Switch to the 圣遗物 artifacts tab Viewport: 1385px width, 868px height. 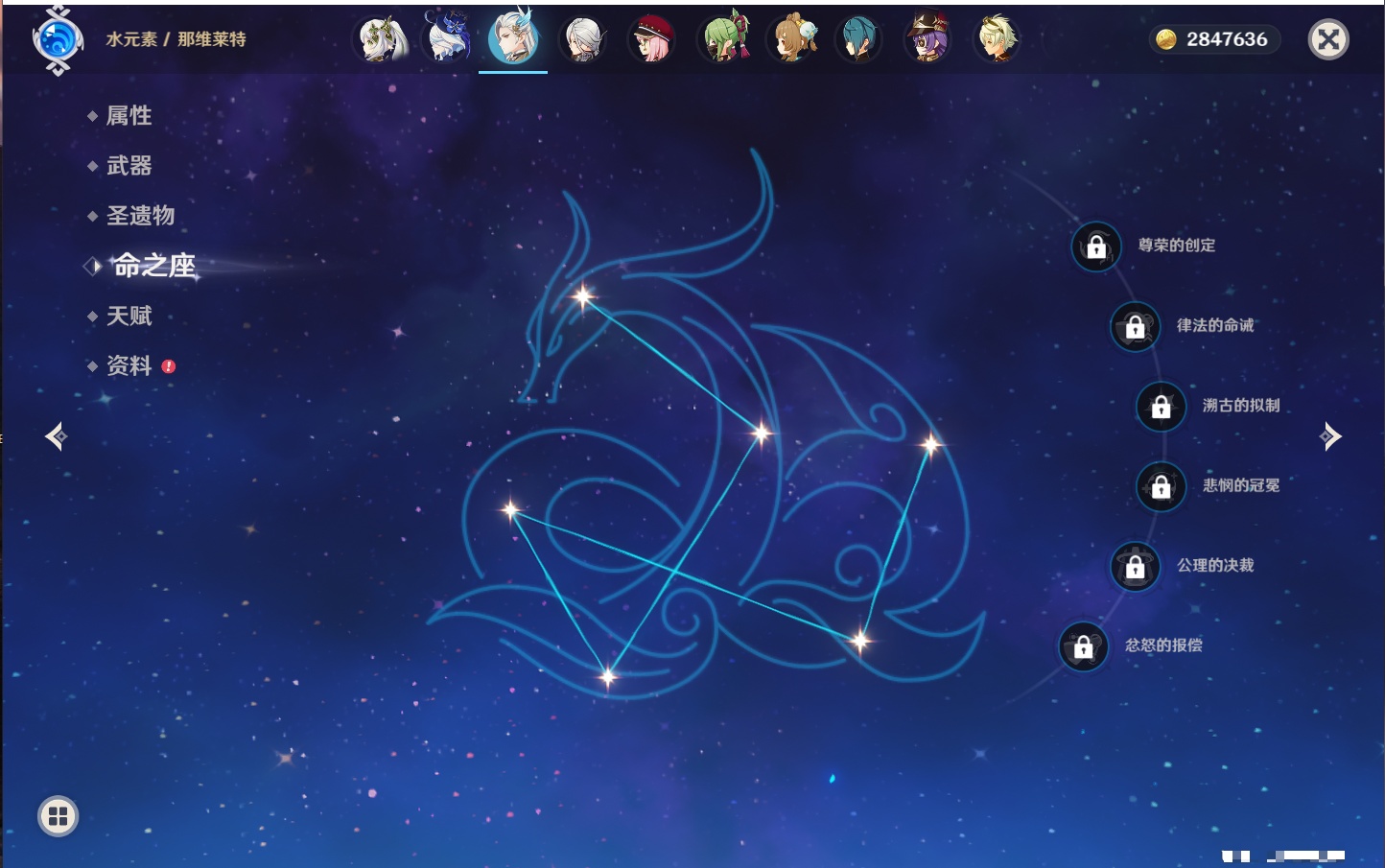140,216
